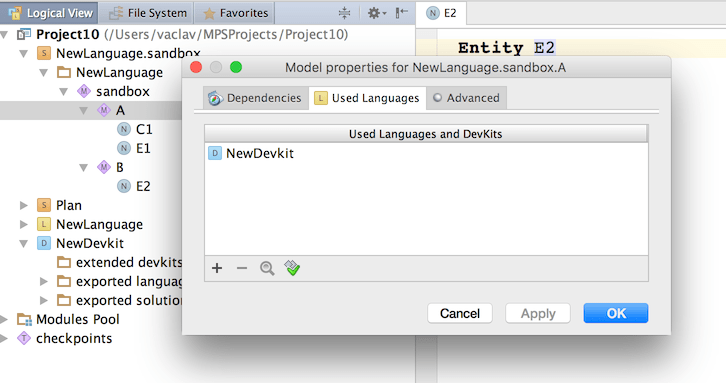The width and height of the screenshot is (726, 383).
Task: Switch to Logical View tab
Action: [x=50, y=13]
